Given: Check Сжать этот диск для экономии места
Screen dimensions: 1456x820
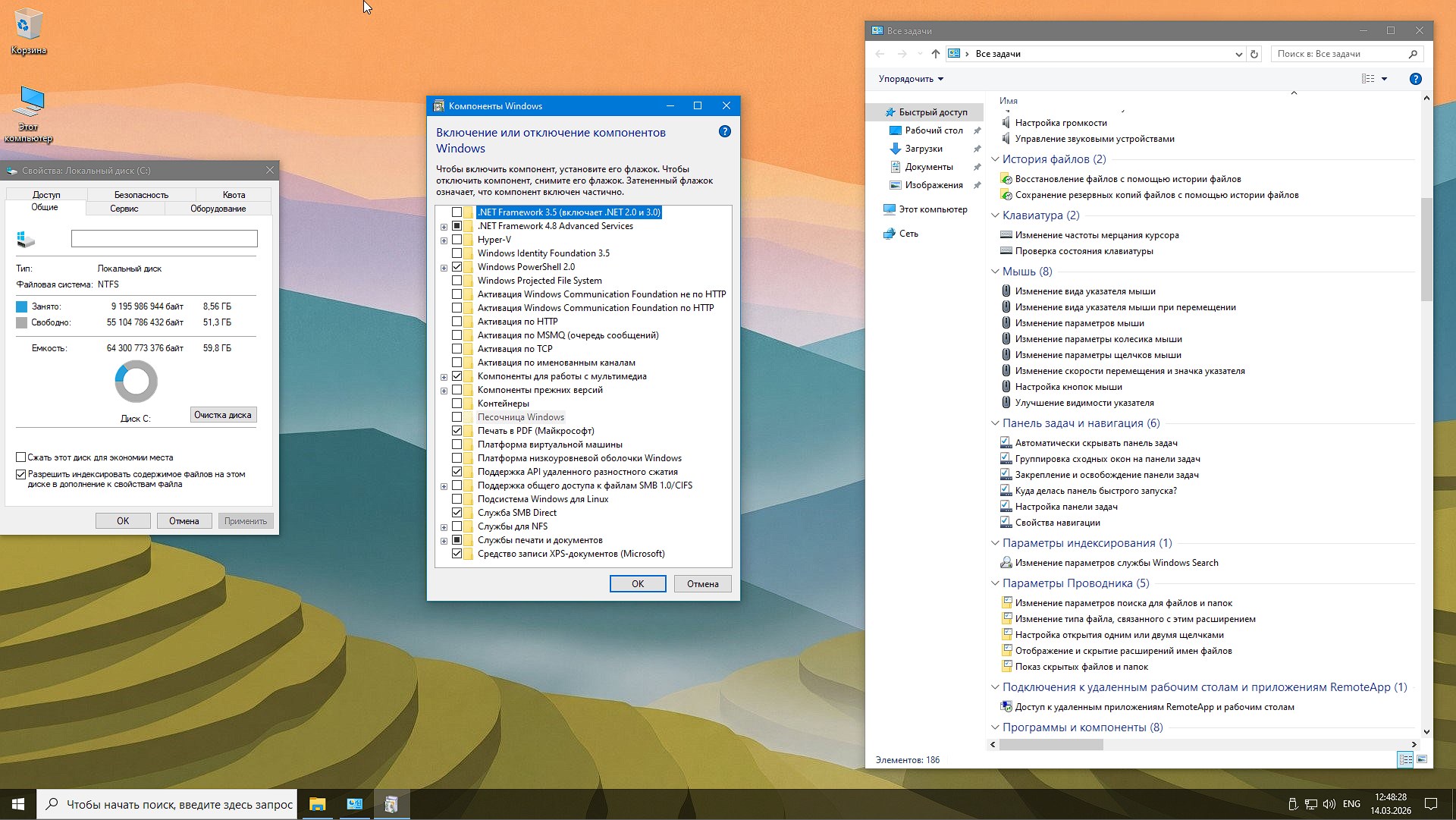Looking at the screenshot, I should 20,457.
